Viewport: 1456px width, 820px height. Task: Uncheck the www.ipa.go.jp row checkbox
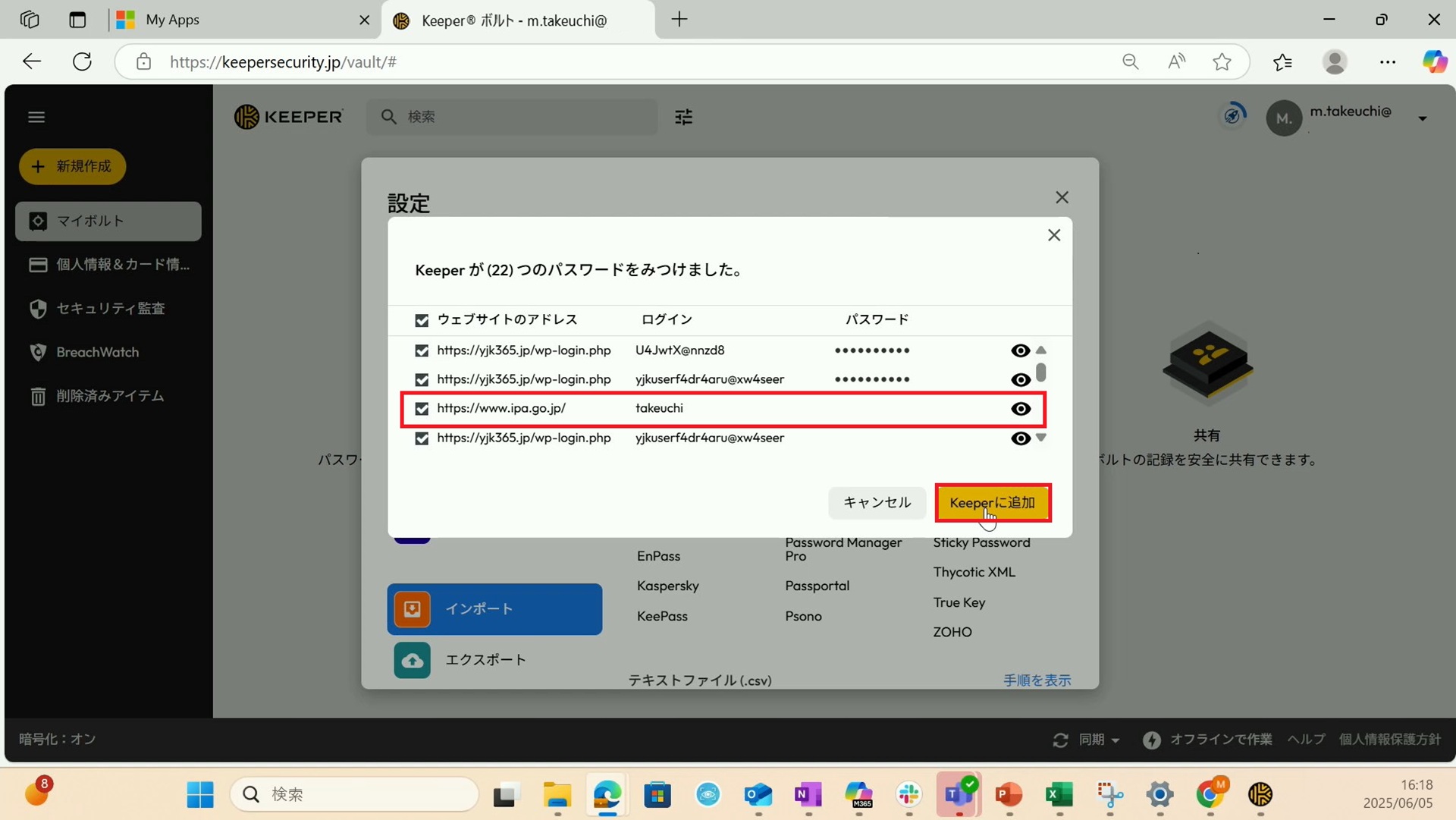[x=422, y=409]
